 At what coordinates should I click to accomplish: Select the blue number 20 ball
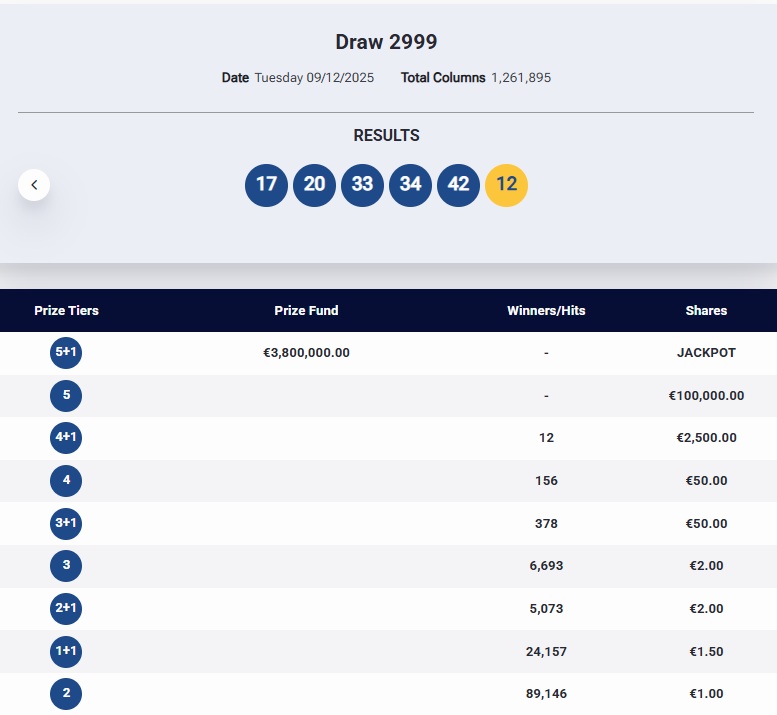coord(314,185)
